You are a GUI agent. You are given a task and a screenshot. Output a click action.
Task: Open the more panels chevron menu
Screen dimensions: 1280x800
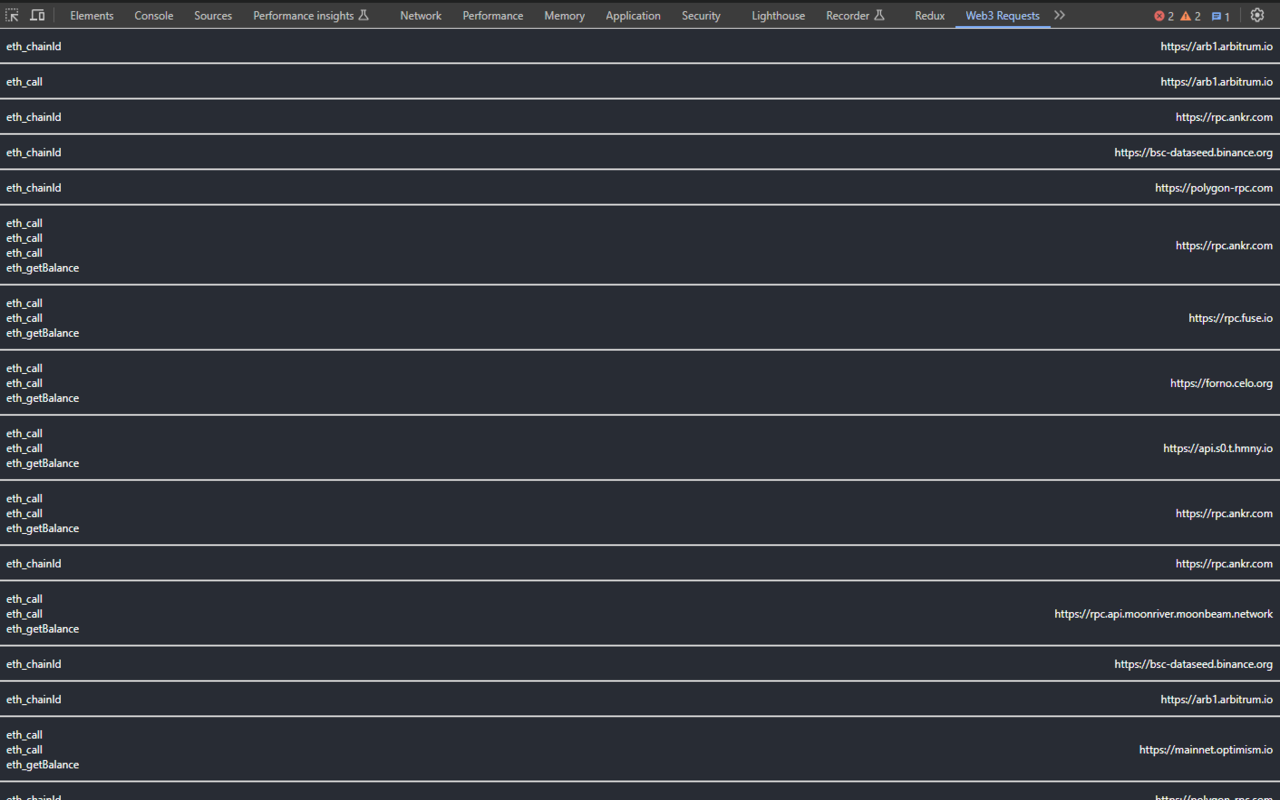pyautogui.click(x=1059, y=15)
